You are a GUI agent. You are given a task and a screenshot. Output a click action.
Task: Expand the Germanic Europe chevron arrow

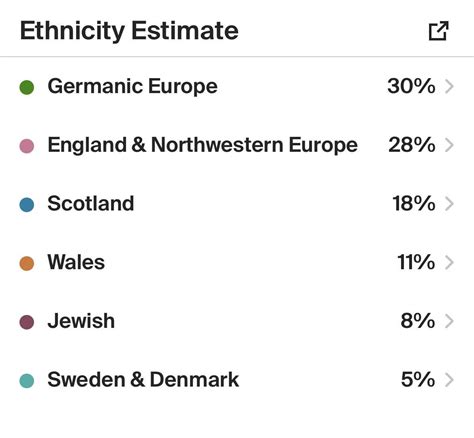(449, 86)
